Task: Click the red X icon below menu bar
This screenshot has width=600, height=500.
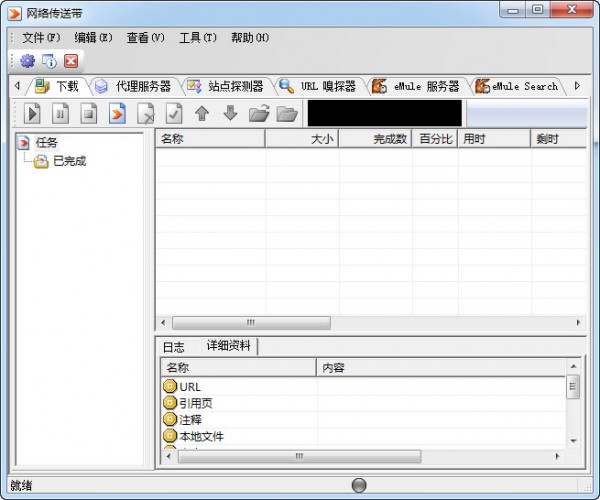Action: [x=71, y=61]
